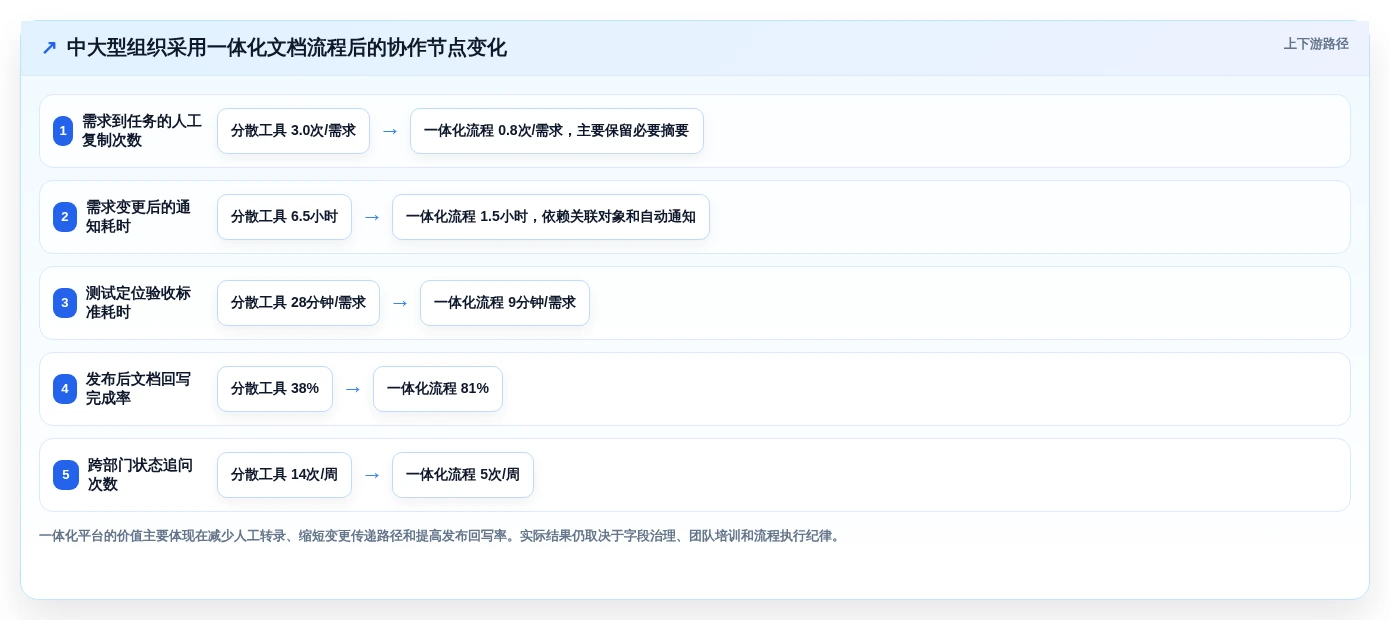The width and height of the screenshot is (1390, 620).
Task: Click the label 需求到任务的人工复制次数
Action: [142, 131]
